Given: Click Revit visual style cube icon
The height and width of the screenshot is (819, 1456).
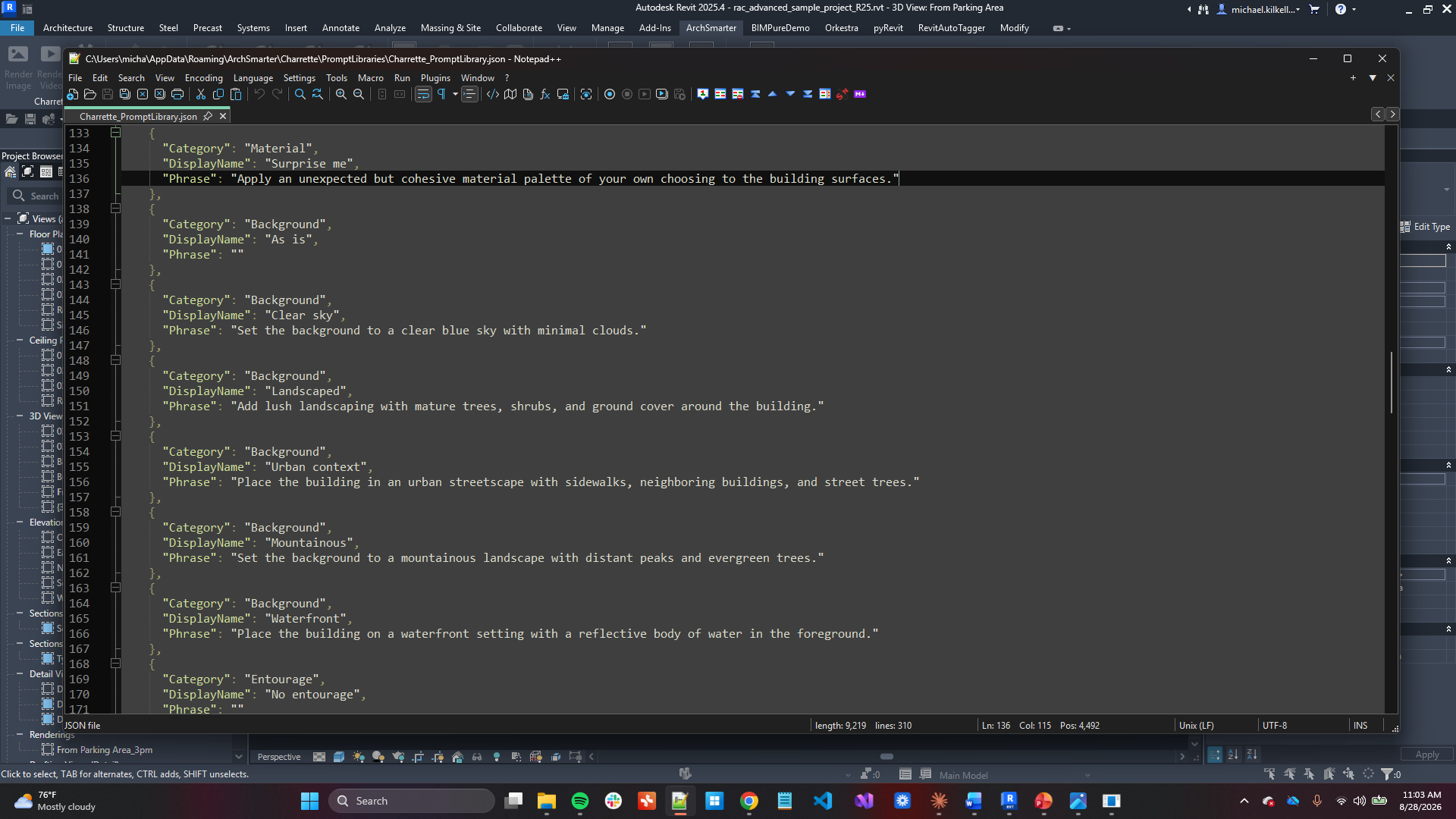Looking at the screenshot, I should (339, 757).
